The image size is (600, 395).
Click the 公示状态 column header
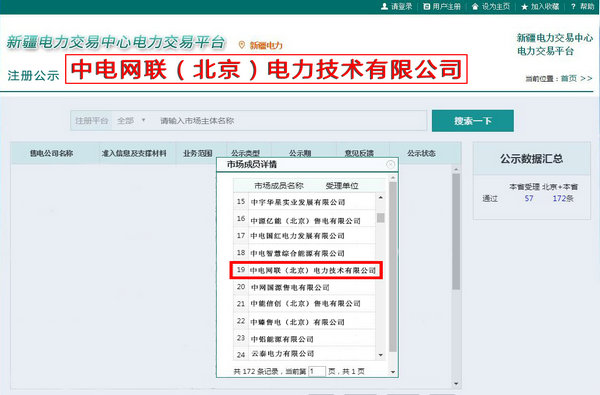[421, 153]
